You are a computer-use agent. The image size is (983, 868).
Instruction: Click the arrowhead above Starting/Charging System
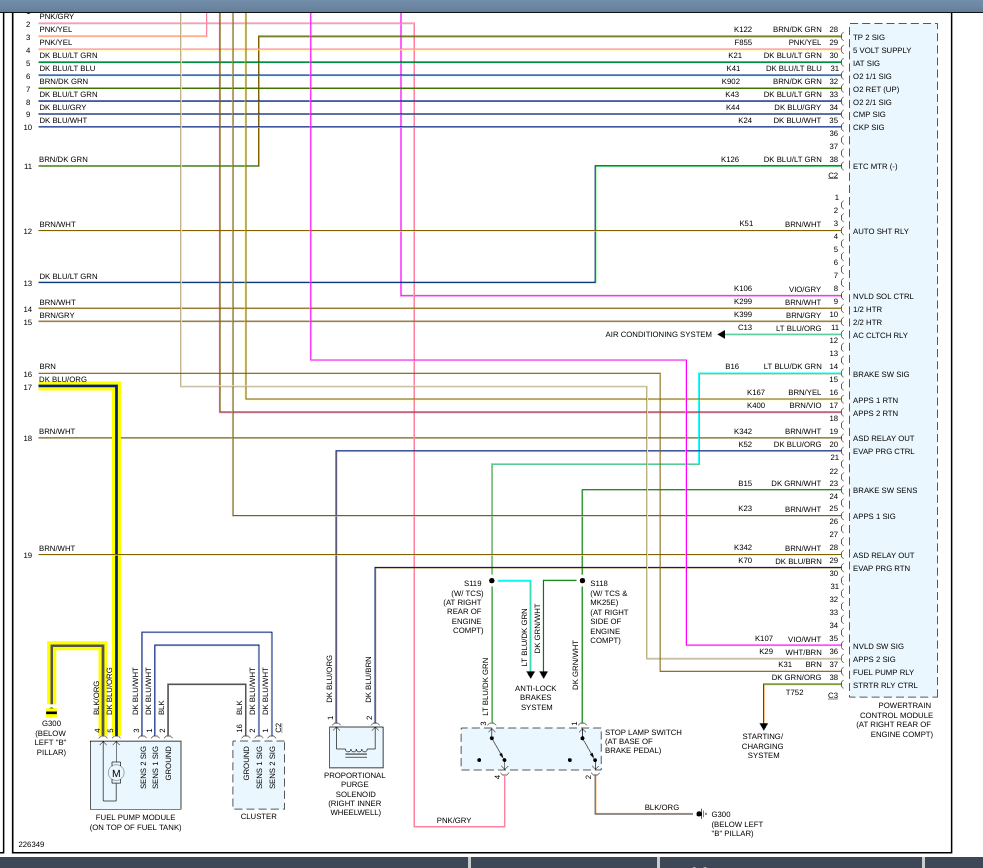[764, 726]
